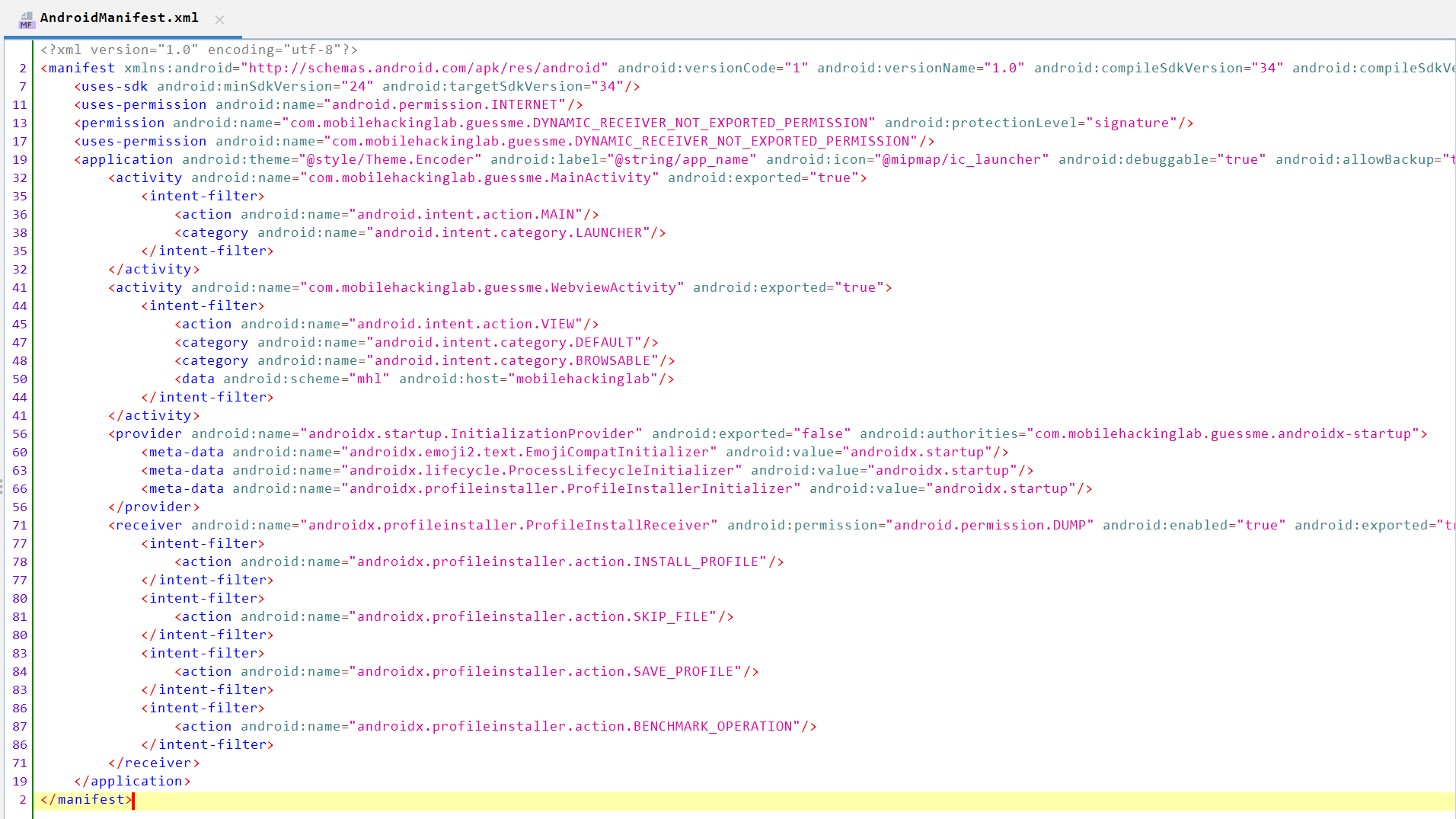Place cursor on android.permission.INTERNET value
The image size is (1456, 819).
449,104
